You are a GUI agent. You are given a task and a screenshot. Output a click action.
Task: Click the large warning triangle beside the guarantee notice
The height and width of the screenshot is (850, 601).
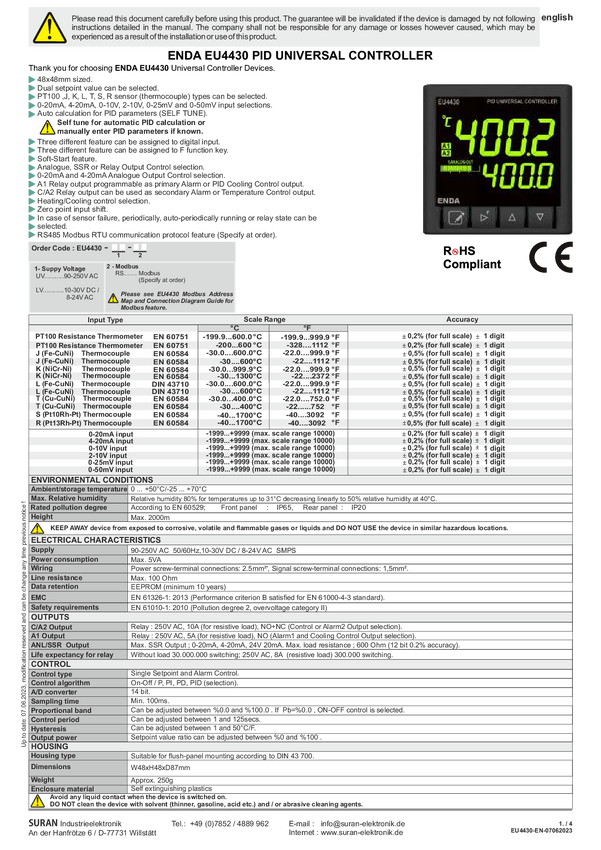coord(49,27)
